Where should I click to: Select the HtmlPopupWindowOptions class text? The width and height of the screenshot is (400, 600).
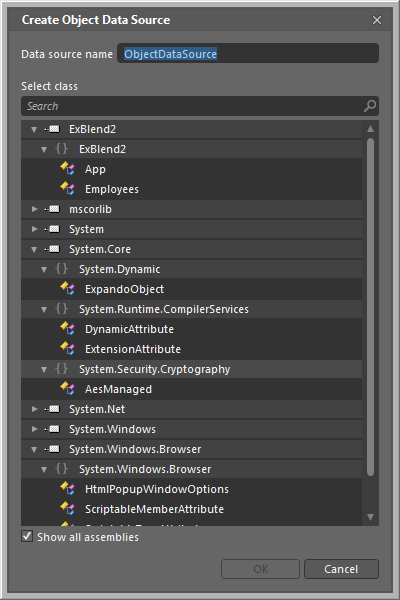tap(157, 489)
